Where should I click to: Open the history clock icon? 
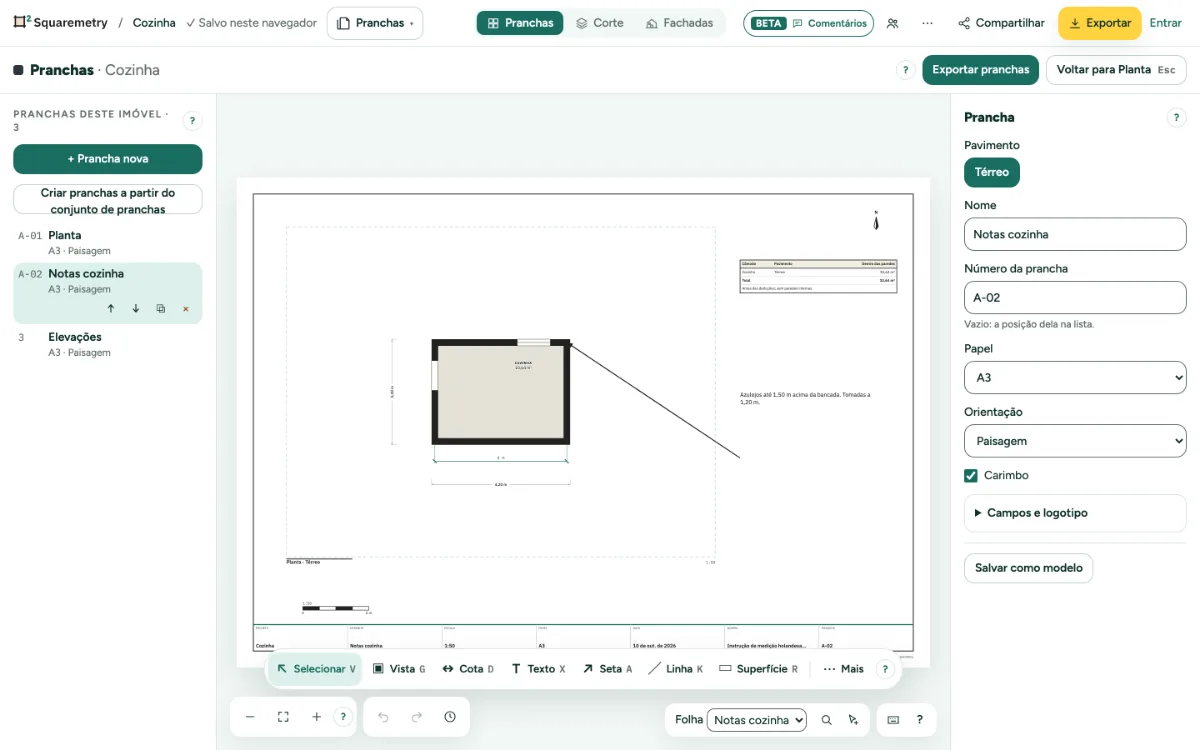(x=450, y=717)
